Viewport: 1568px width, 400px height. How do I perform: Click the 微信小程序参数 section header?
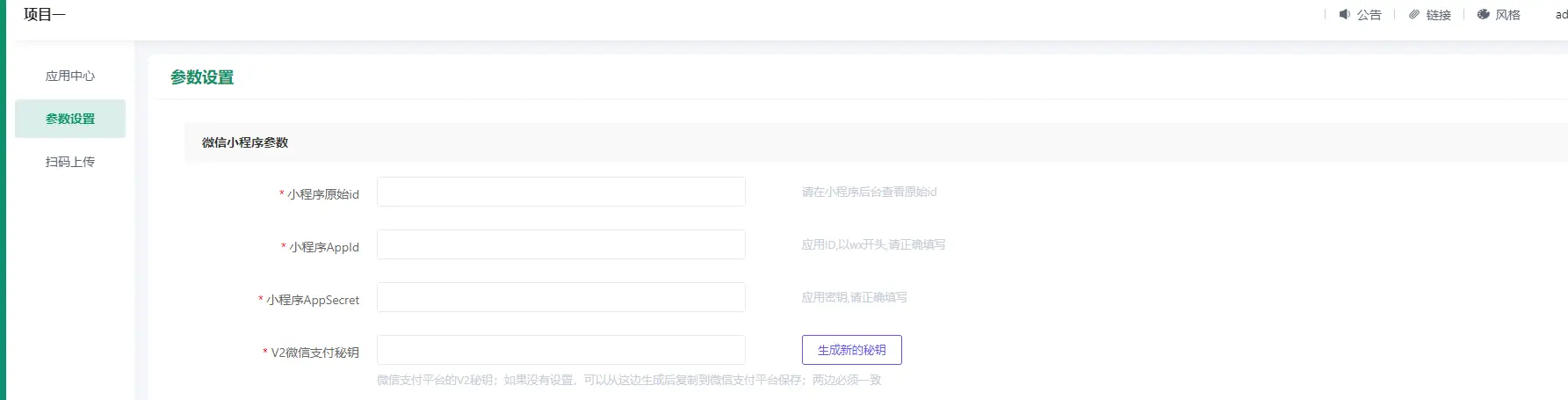pyautogui.click(x=245, y=142)
